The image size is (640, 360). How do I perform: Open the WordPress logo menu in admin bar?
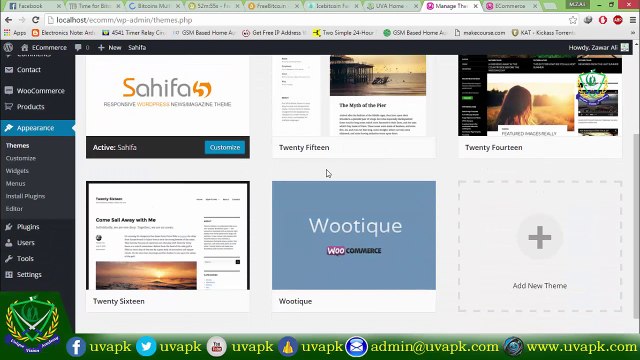click(8, 47)
